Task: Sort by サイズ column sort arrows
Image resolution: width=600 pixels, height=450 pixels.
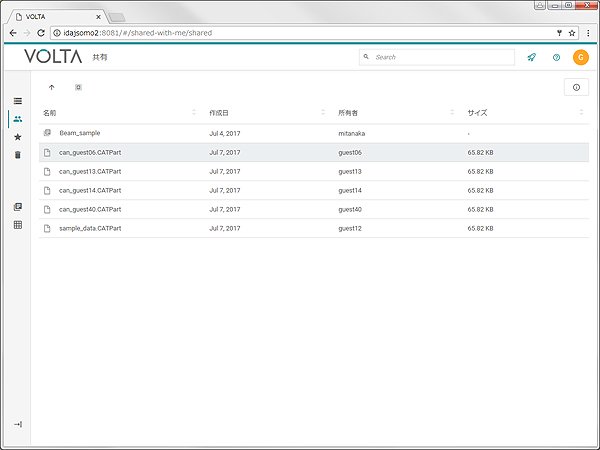Action: (581, 112)
